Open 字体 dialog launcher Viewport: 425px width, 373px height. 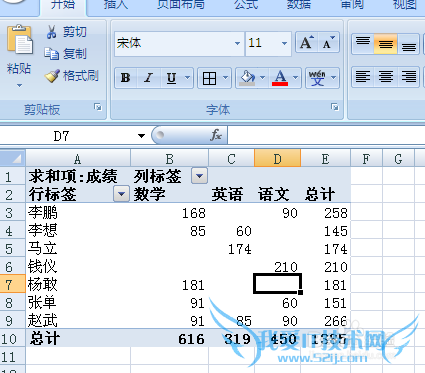pyautogui.click(x=335, y=107)
